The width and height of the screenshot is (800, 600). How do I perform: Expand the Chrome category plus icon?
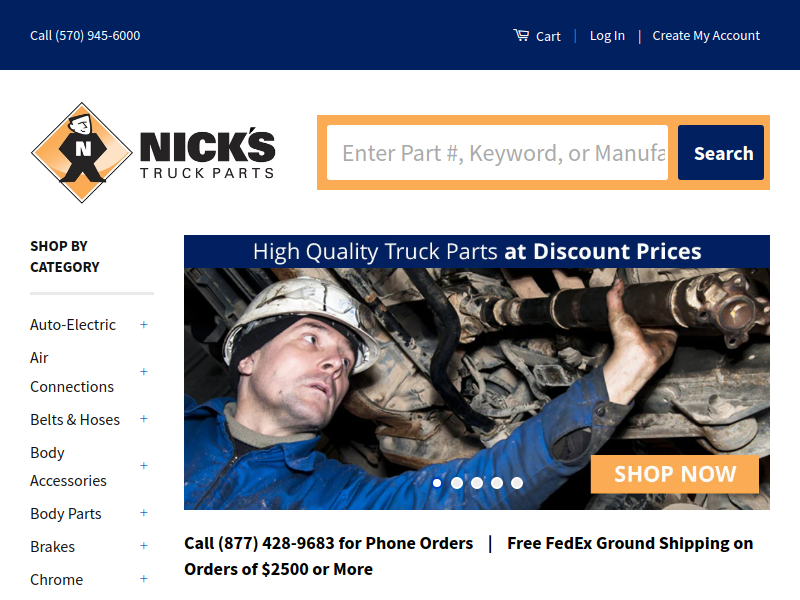pyautogui.click(x=144, y=579)
